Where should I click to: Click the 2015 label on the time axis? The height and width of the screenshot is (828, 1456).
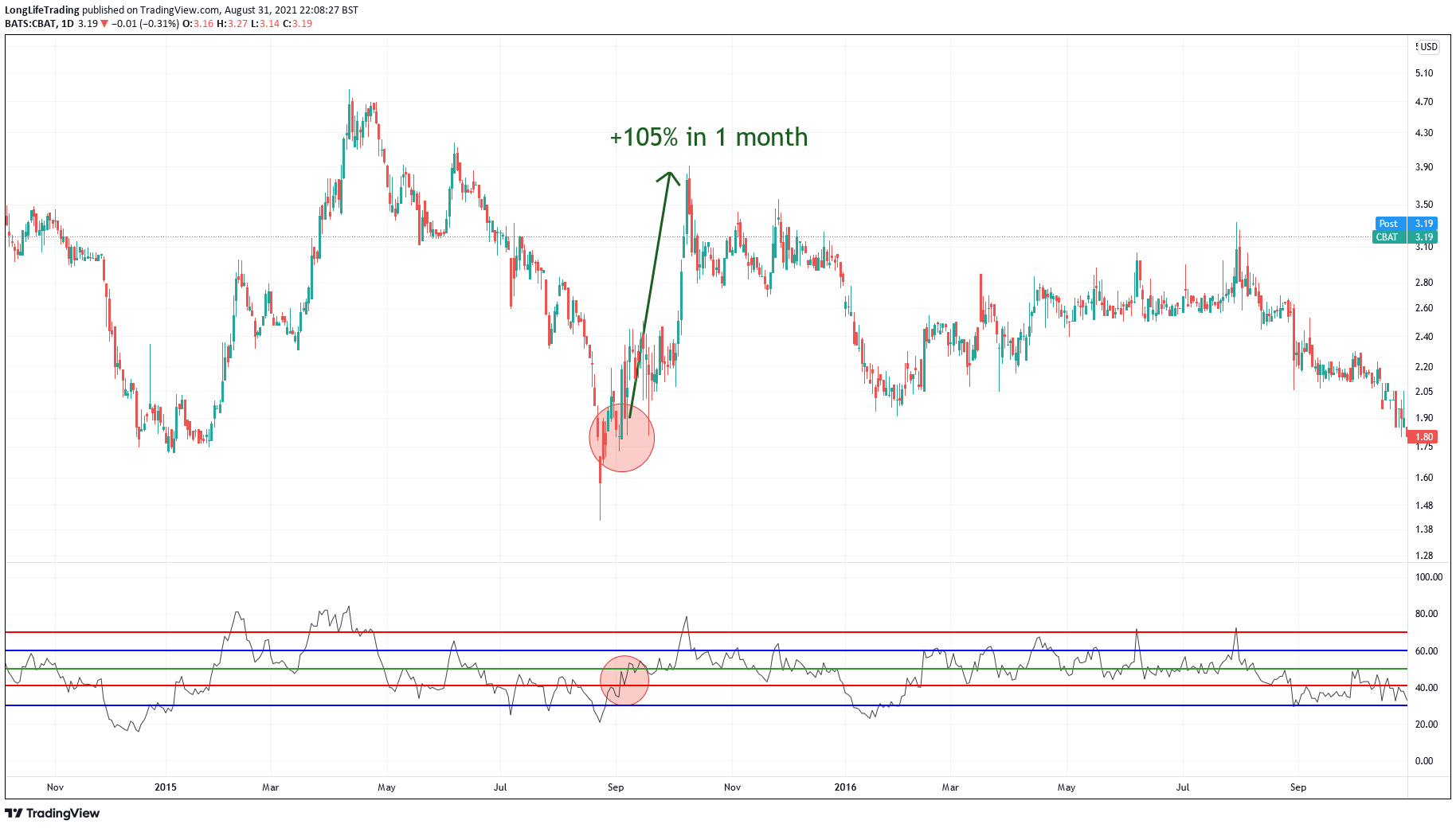click(x=166, y=787)
